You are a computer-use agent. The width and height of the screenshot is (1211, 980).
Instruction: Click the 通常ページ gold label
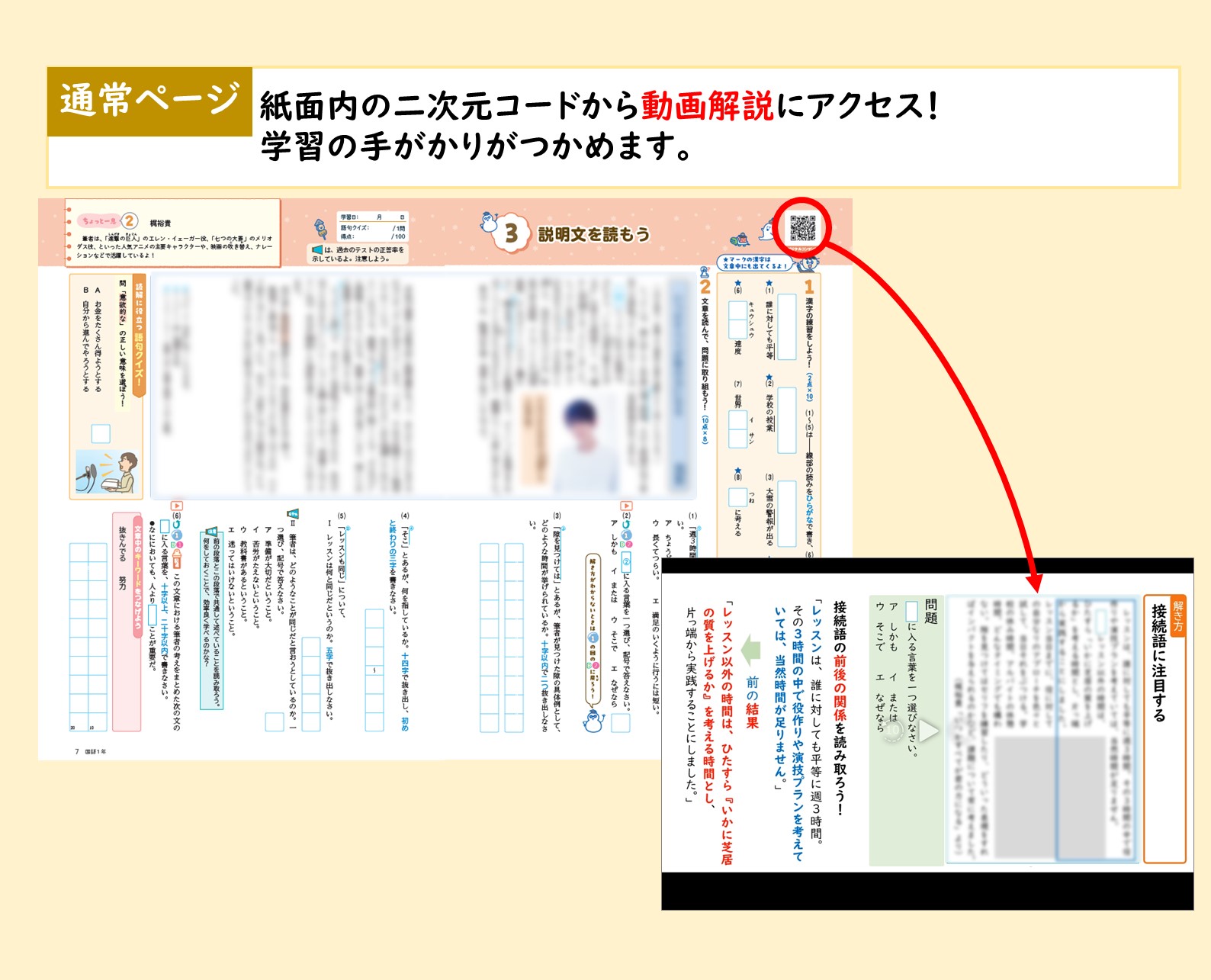click(149, 101)
